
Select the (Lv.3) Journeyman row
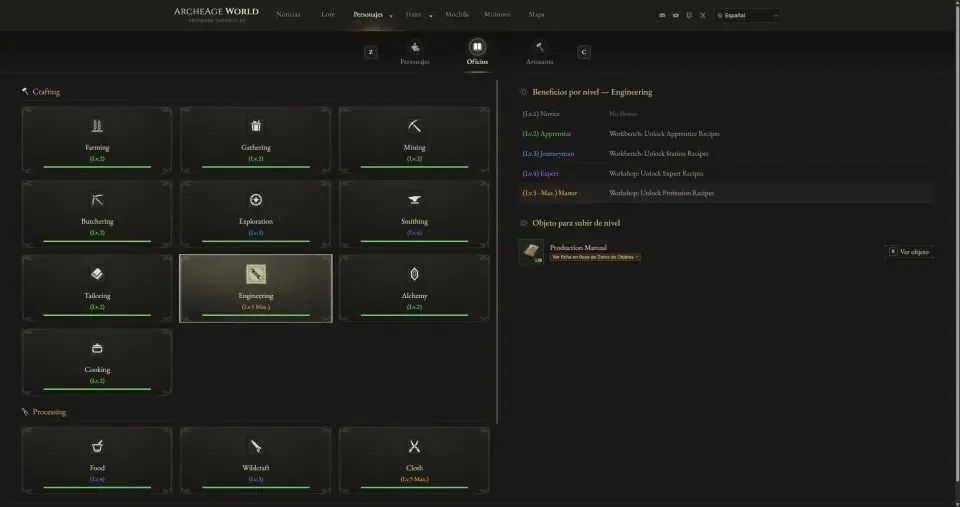click(x=726, y=154)
